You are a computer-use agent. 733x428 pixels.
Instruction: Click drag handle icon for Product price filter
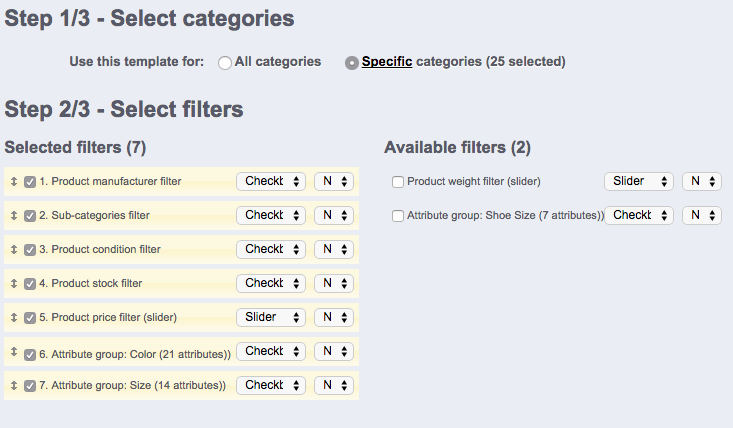pyautogui.click(x=14, y=318)
